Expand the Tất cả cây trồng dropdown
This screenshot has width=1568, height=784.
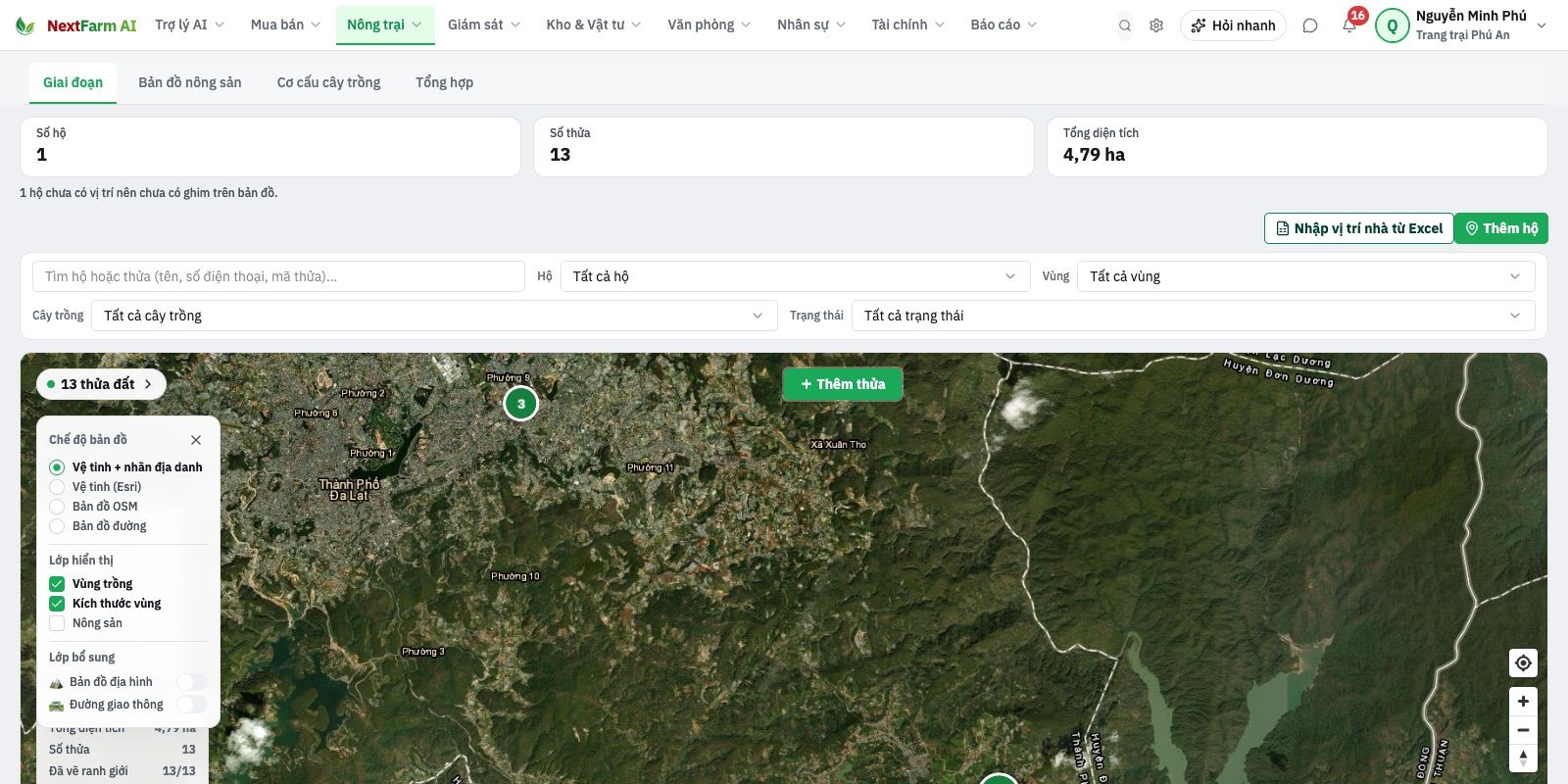434,316
